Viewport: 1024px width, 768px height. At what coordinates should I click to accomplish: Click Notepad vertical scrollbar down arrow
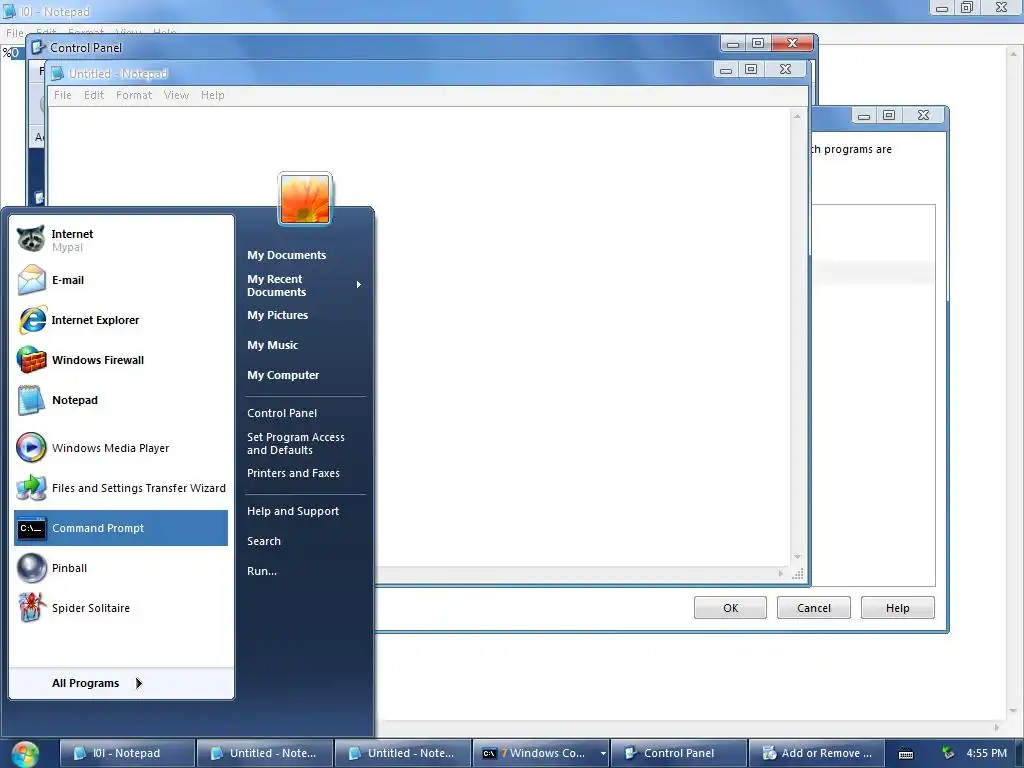tap(797, 557)
